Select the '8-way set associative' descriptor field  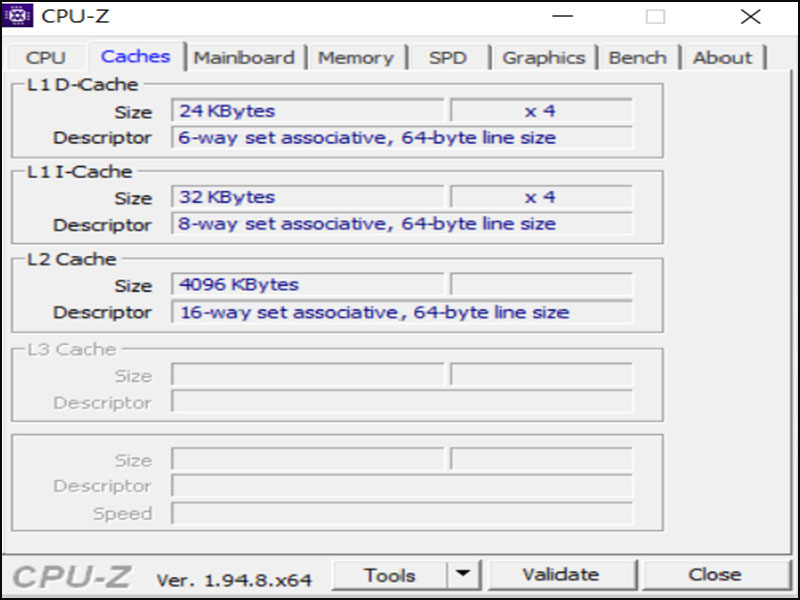402,223
